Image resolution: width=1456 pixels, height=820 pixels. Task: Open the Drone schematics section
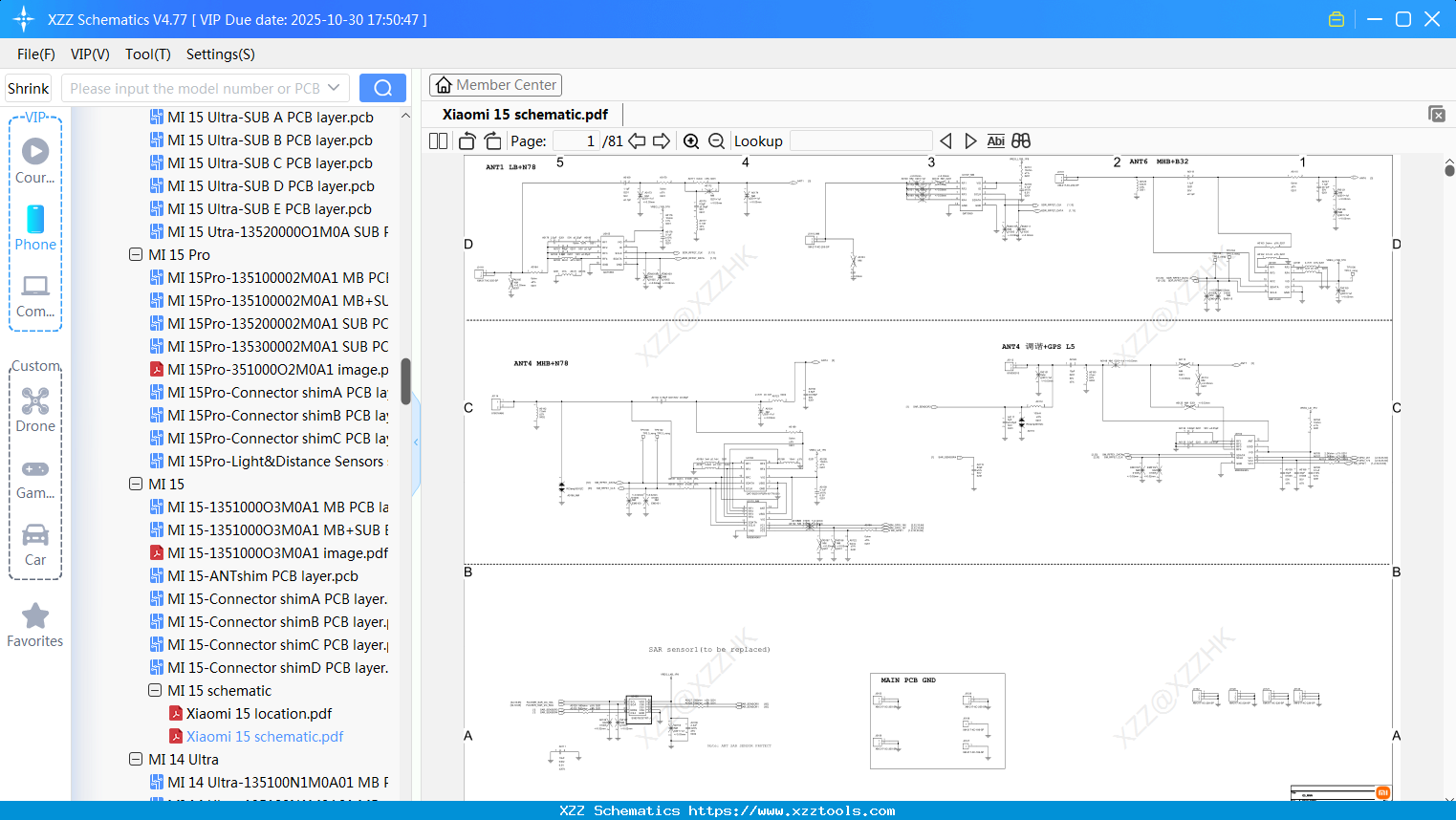(35, 411)
